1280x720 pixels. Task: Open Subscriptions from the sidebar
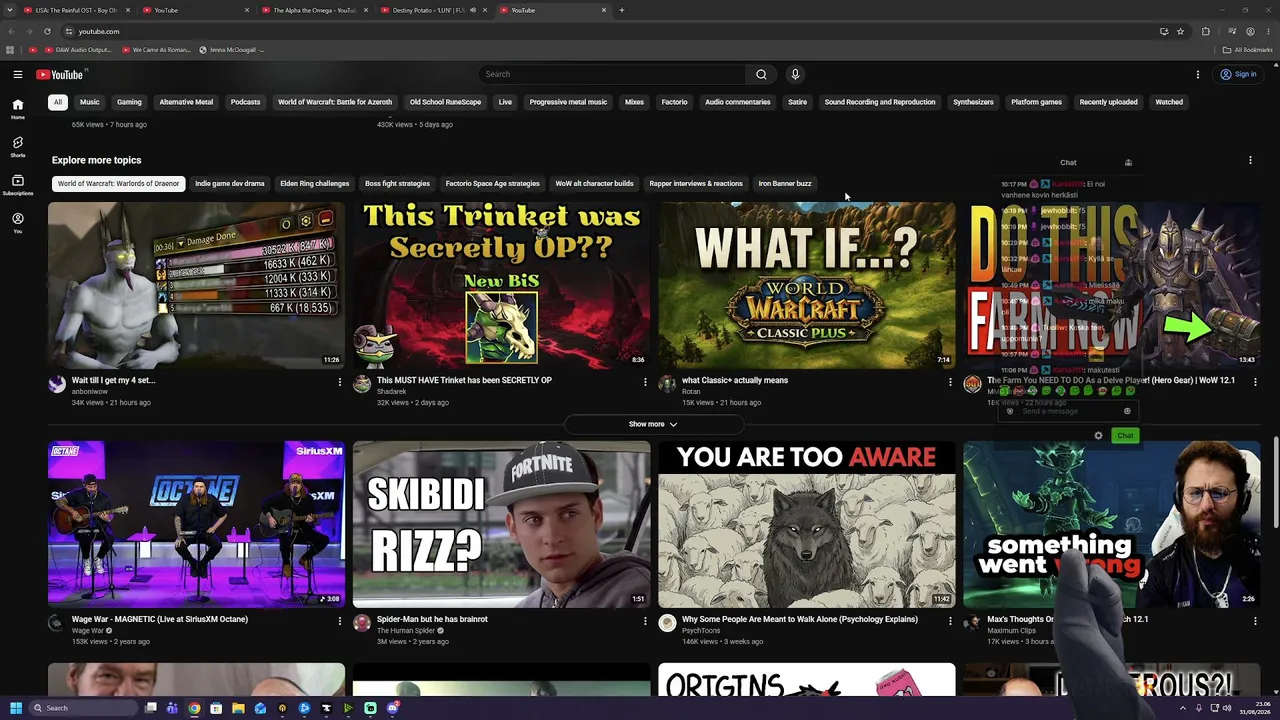click(x=18, y=185)
